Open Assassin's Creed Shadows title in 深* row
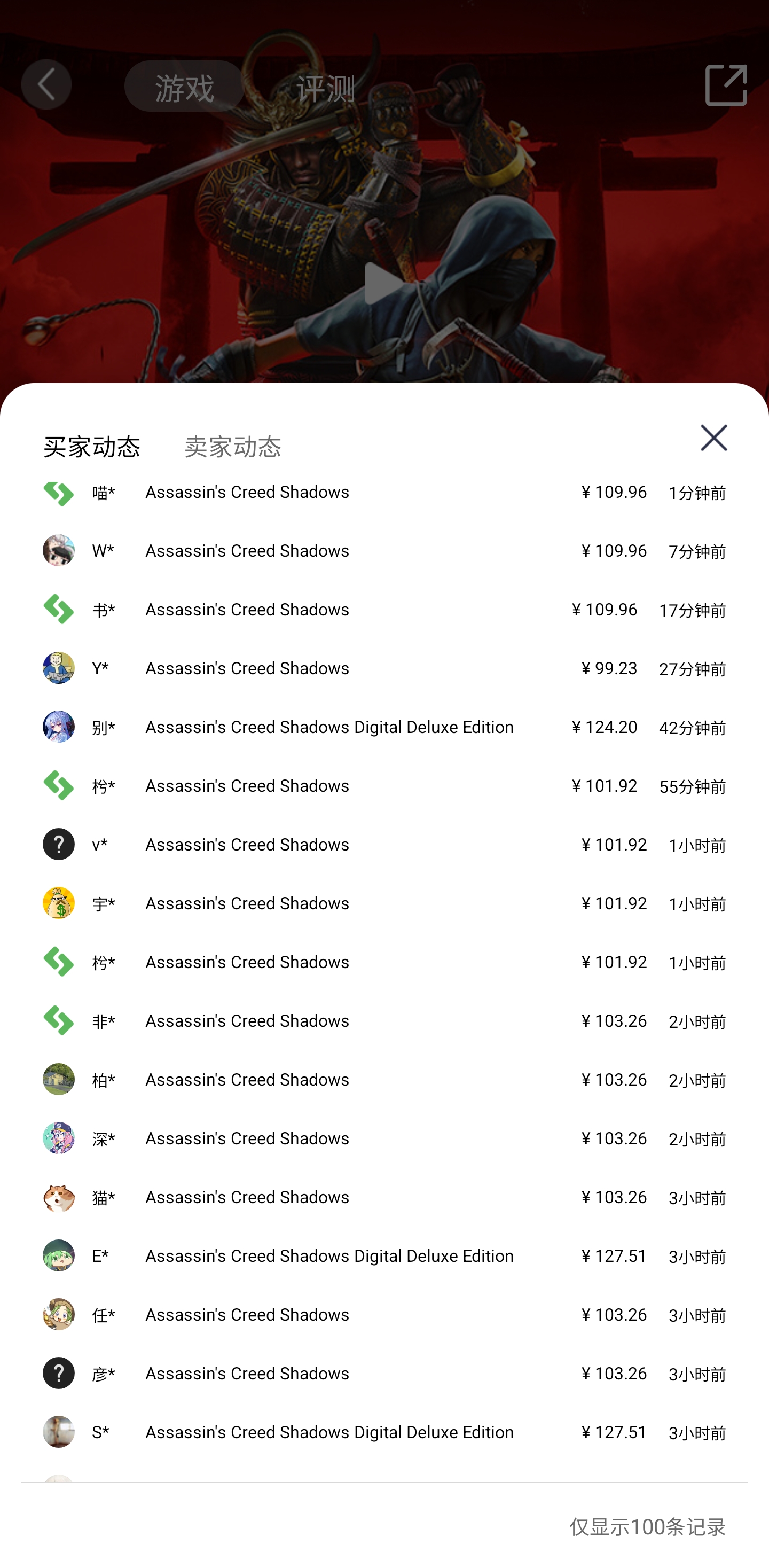 [x=247, y=1138]
